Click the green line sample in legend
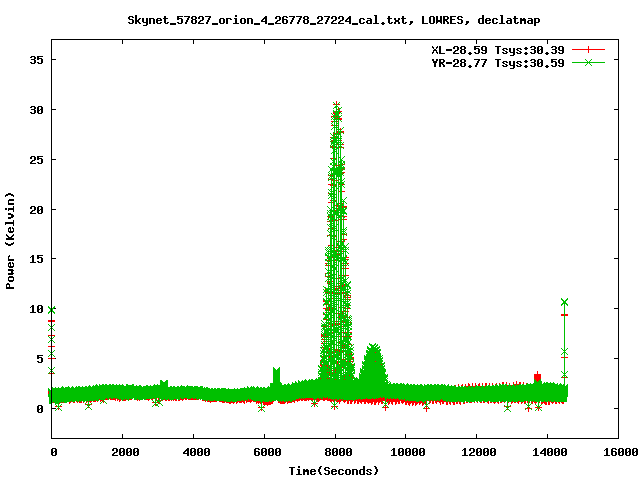The height and width of the screenshot is (480, 640). (x=588, y=62)
